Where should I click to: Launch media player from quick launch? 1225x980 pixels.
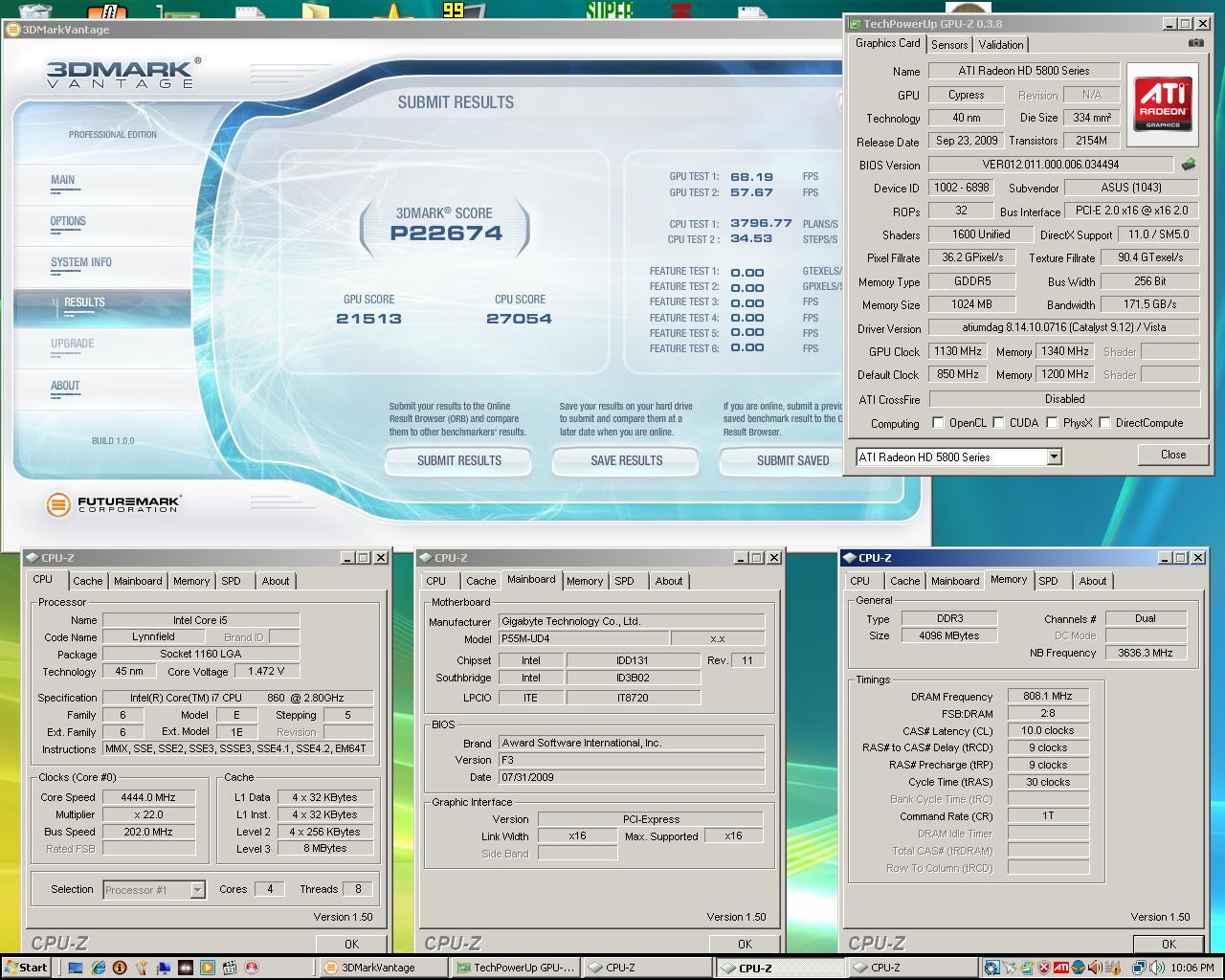(x=207, y=969)
